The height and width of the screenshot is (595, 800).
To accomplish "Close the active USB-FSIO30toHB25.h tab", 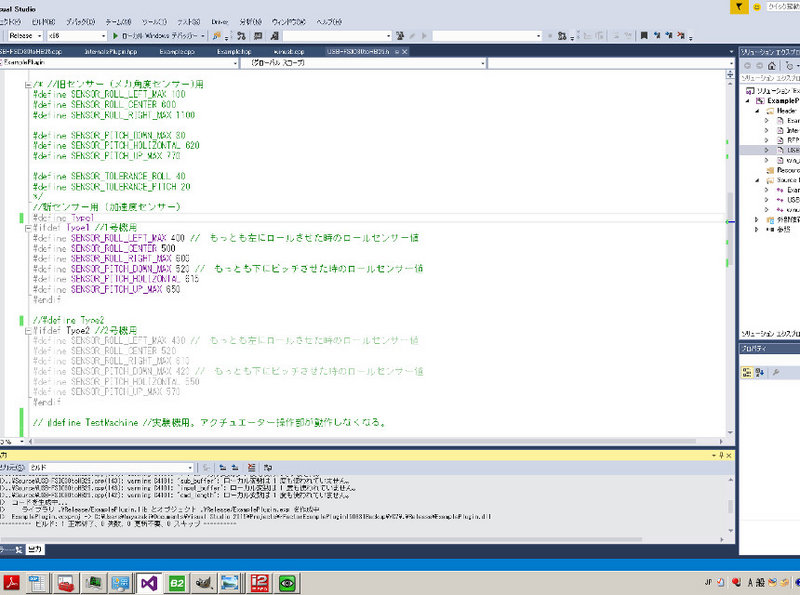I will 405,52.
